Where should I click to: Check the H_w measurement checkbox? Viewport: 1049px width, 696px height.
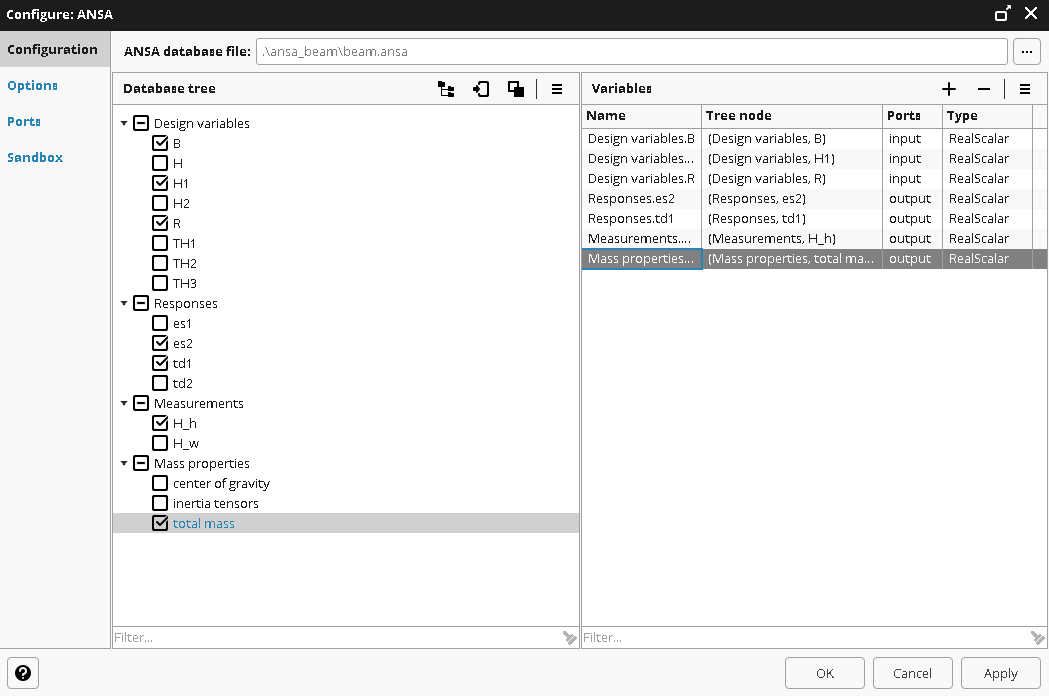160,444
